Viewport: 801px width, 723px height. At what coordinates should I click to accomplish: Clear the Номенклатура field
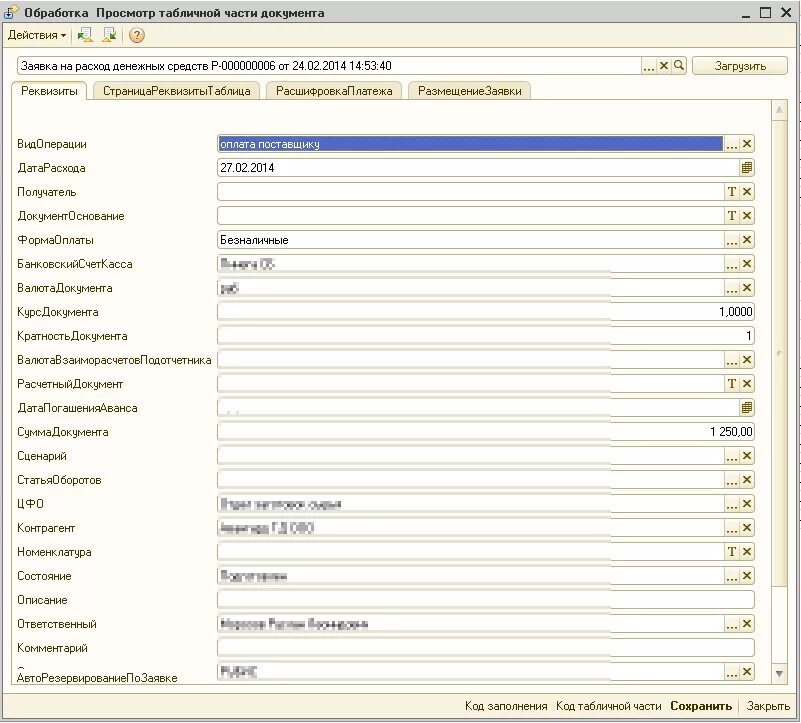pos(747,552)
